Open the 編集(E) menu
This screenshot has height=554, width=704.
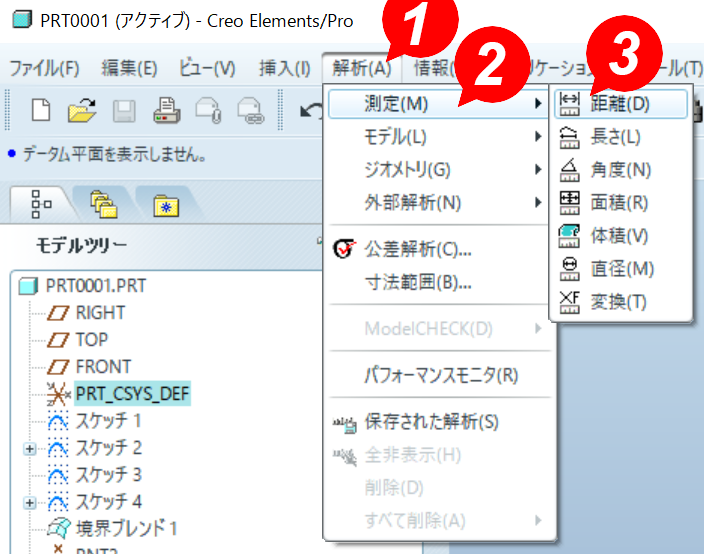129,68
